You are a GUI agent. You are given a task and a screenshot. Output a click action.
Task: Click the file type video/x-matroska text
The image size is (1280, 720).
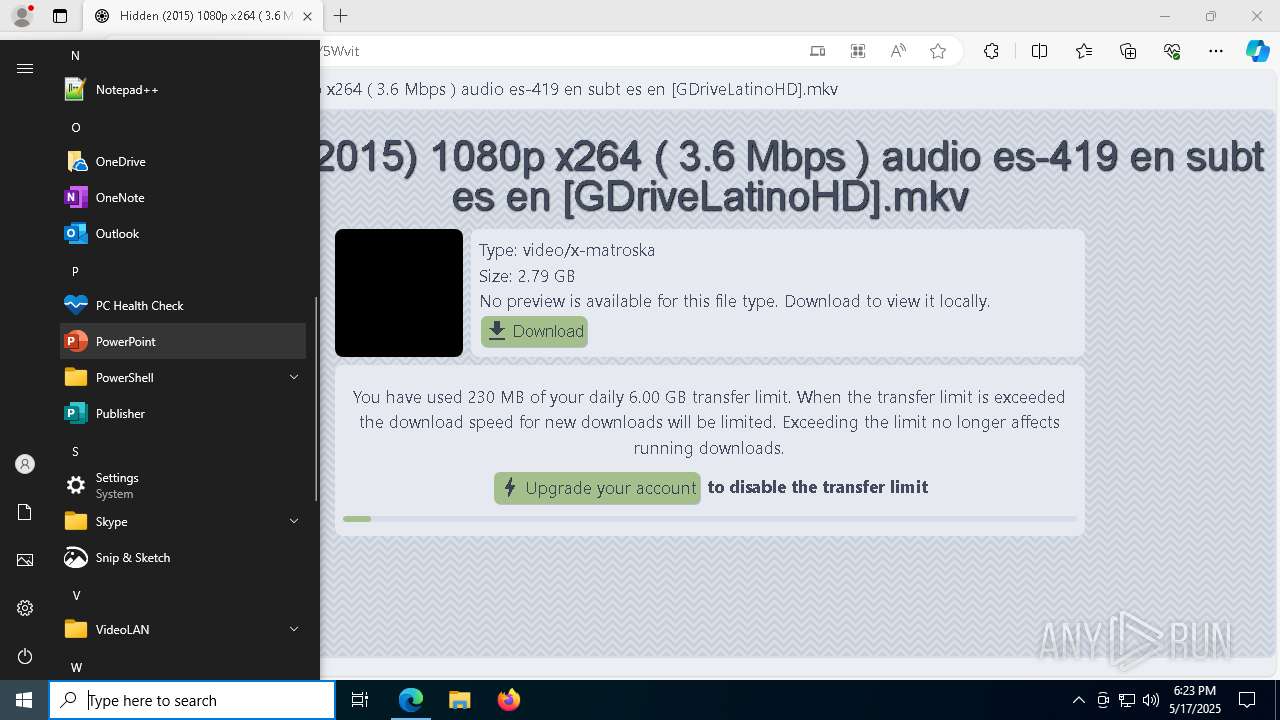point(567,250)
